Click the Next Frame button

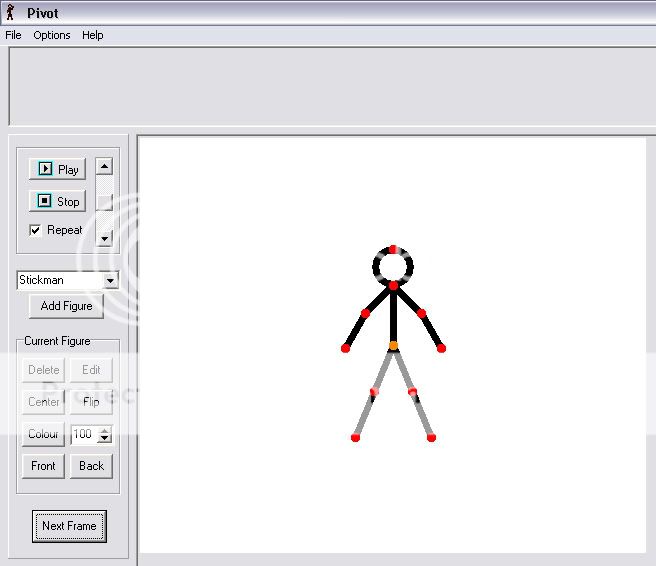pyautogui.click(x=68, y=525)
